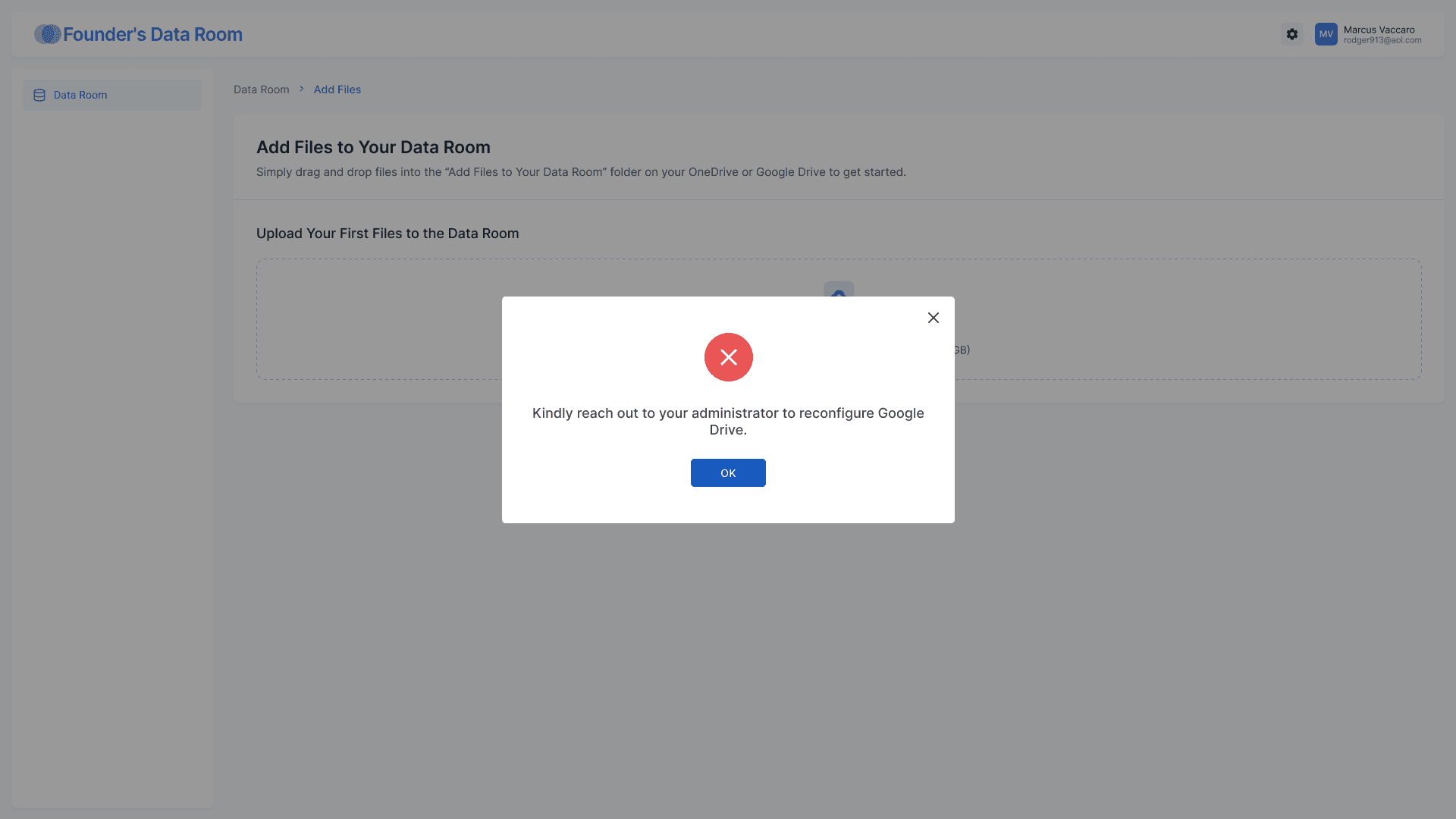Click the Add Files breadcrumb

click(x=337, y=89)
